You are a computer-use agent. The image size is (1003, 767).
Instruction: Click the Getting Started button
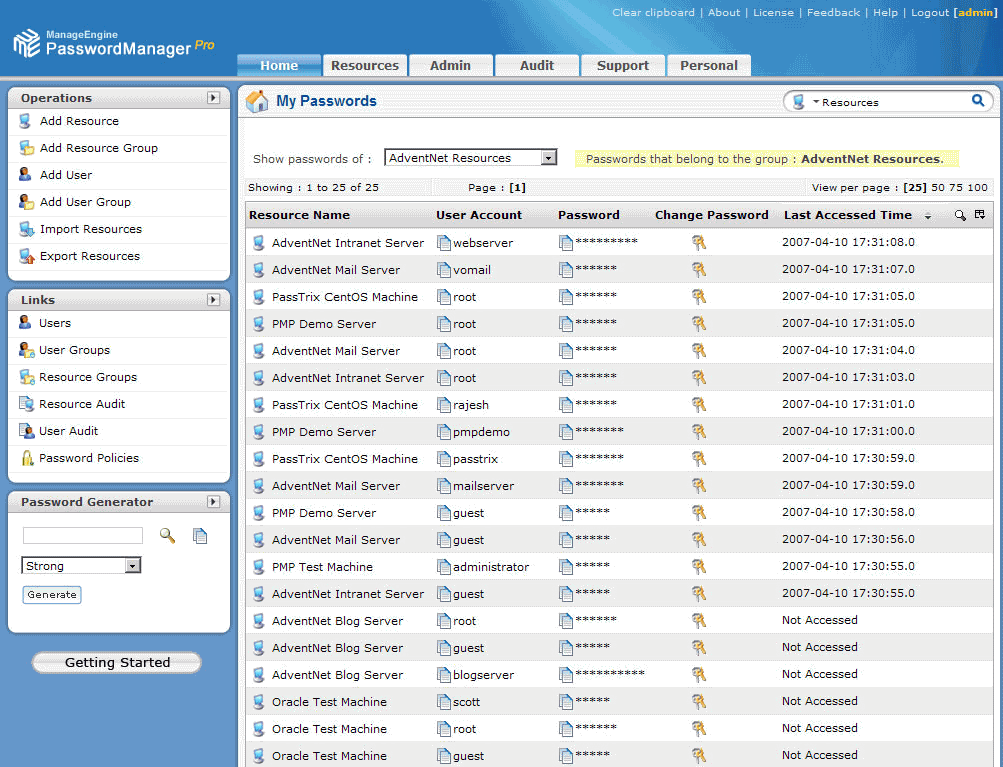tap(117, 662)
